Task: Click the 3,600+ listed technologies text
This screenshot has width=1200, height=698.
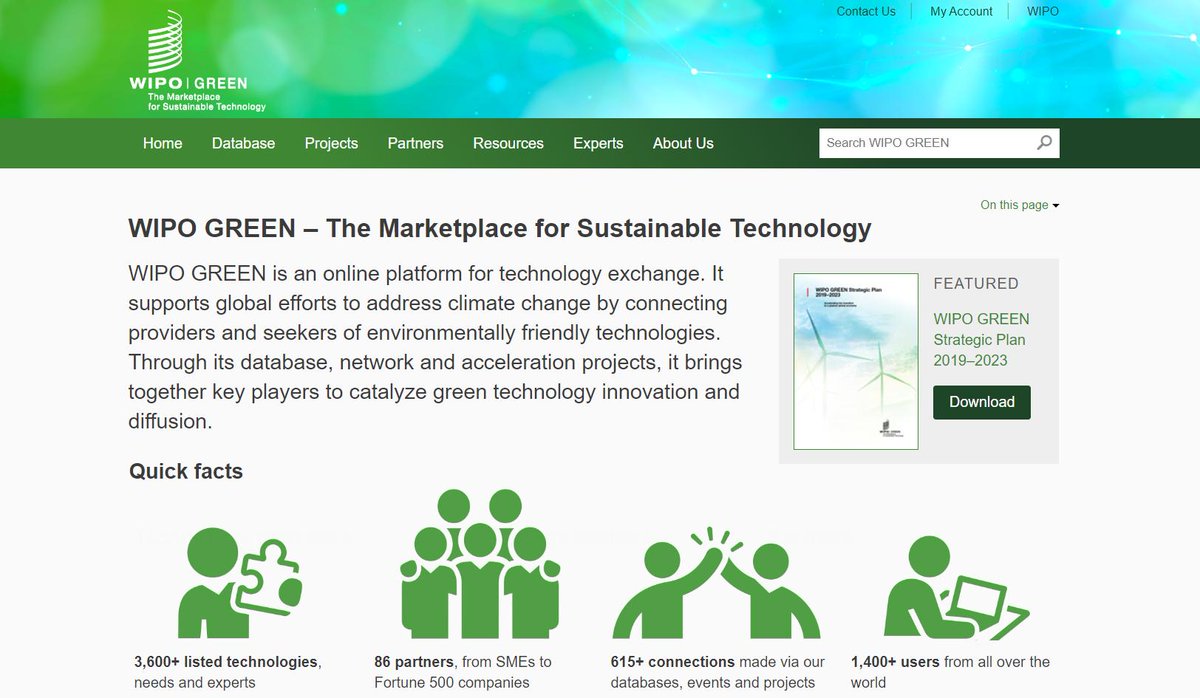Action: [x=226, y=662]
